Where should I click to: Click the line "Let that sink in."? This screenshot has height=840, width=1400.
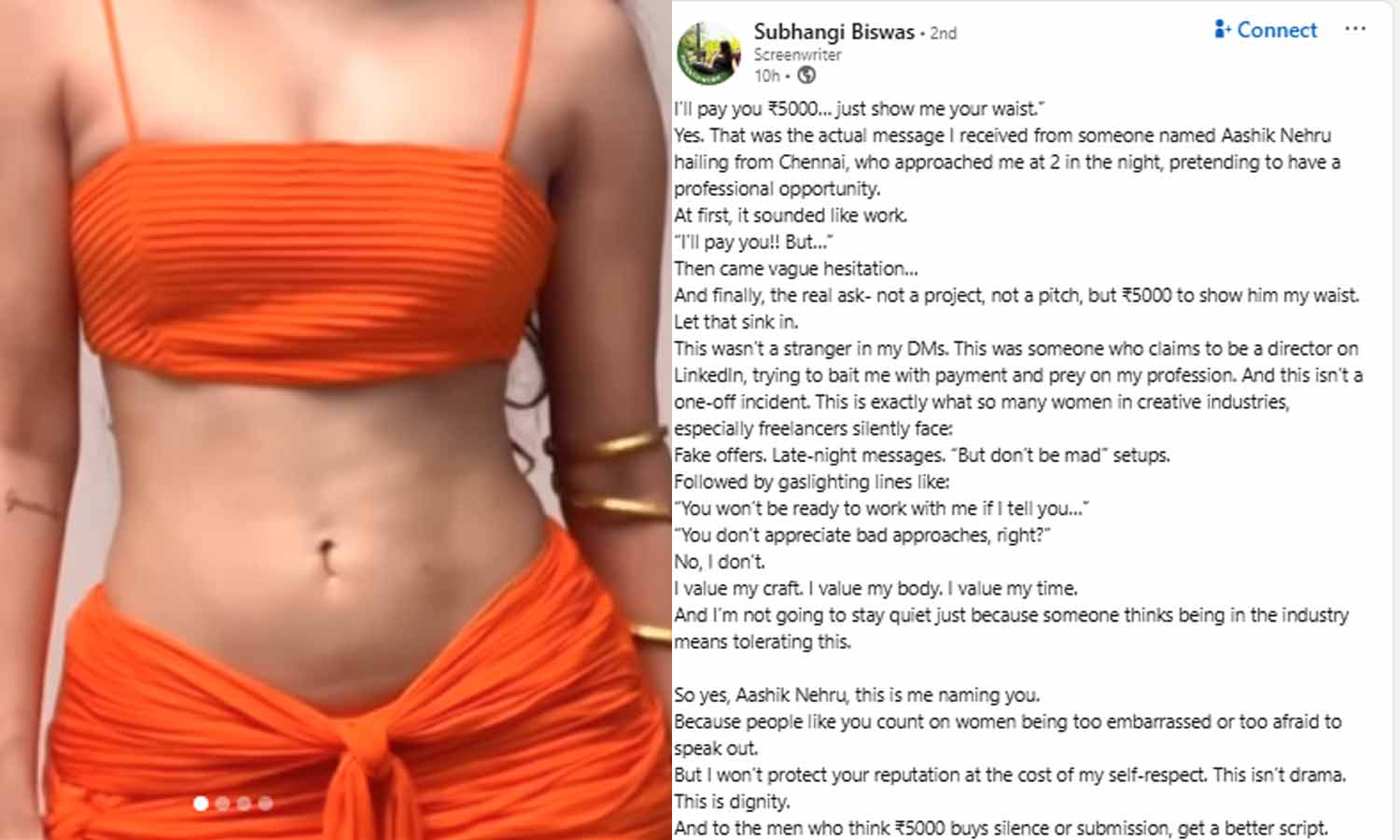pos(736,322)
